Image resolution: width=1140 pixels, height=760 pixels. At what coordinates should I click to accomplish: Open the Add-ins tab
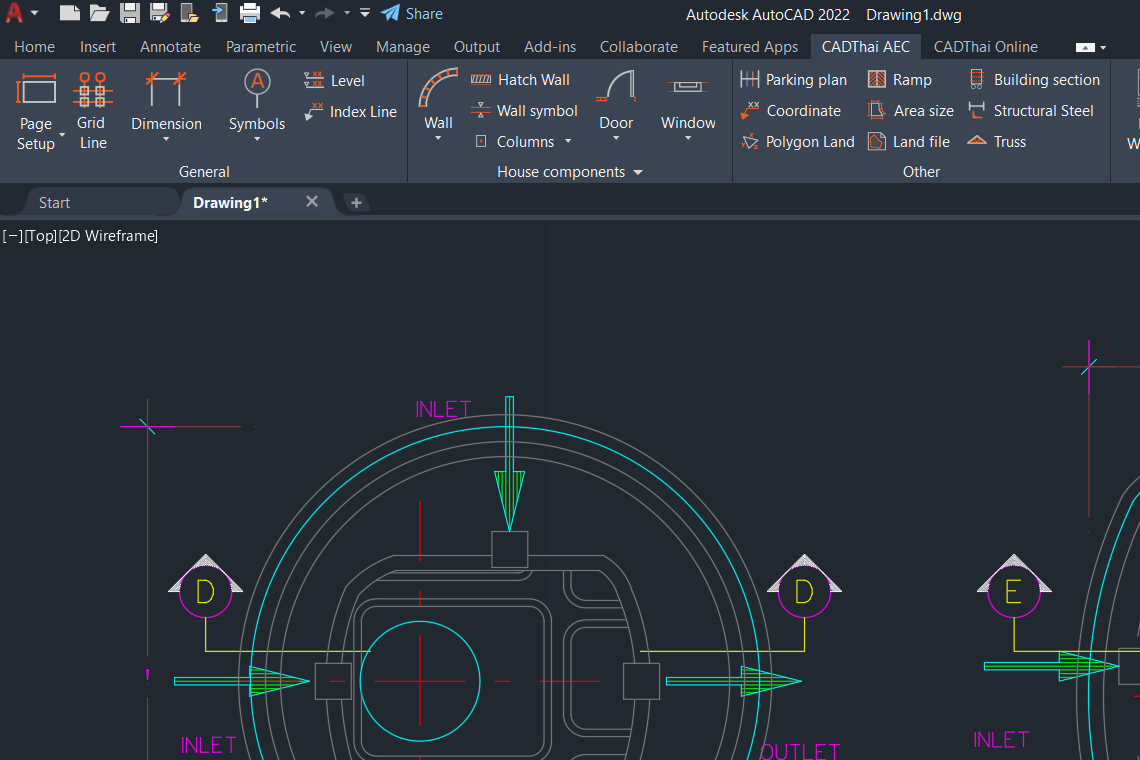tap(550, 47)
